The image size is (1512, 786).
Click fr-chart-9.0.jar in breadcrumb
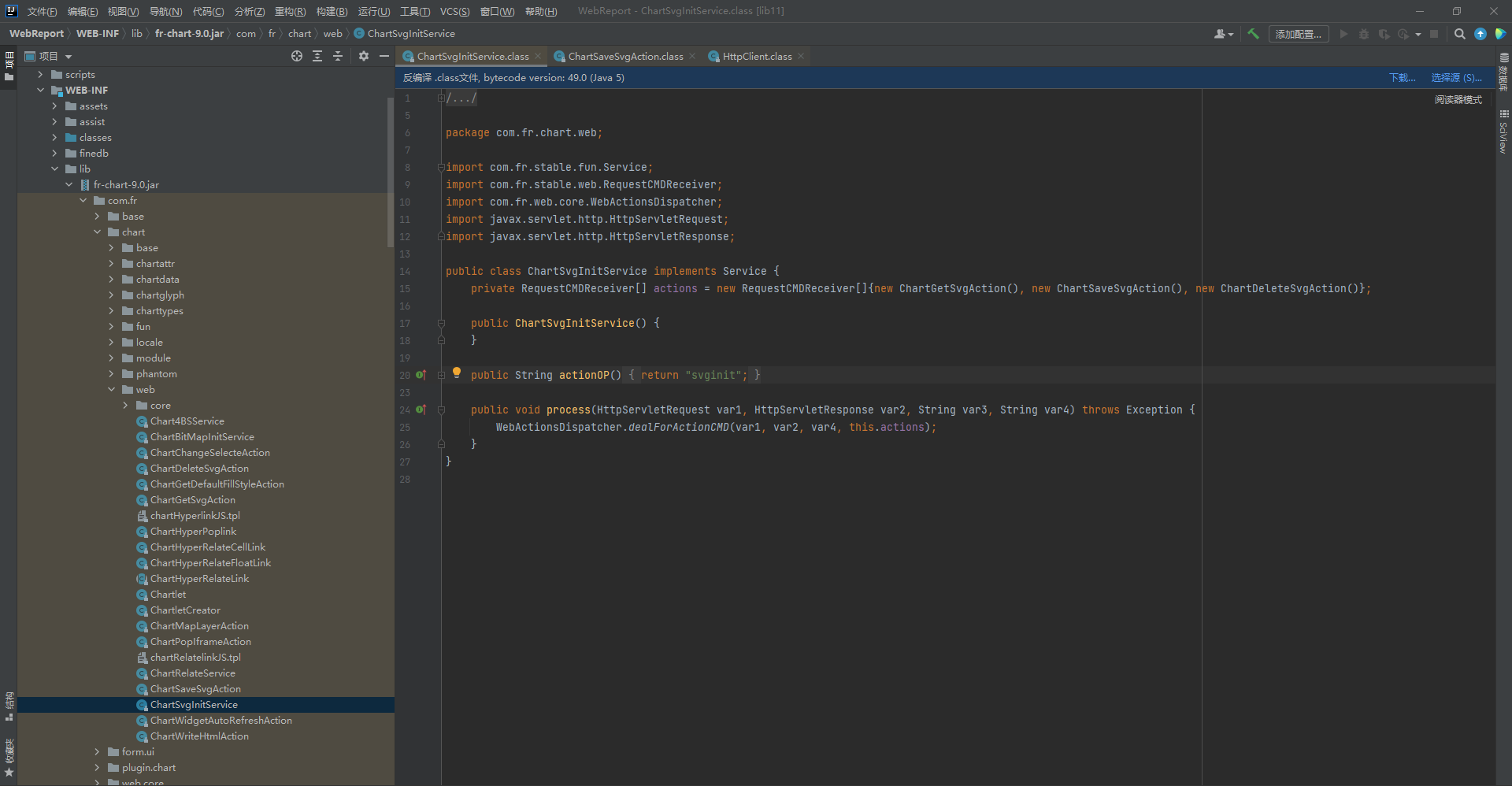click(189, 34)
